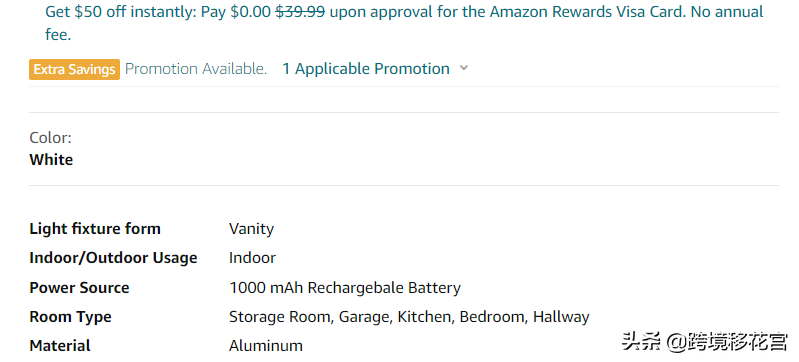Click the Vanity value text

point(251,229)
